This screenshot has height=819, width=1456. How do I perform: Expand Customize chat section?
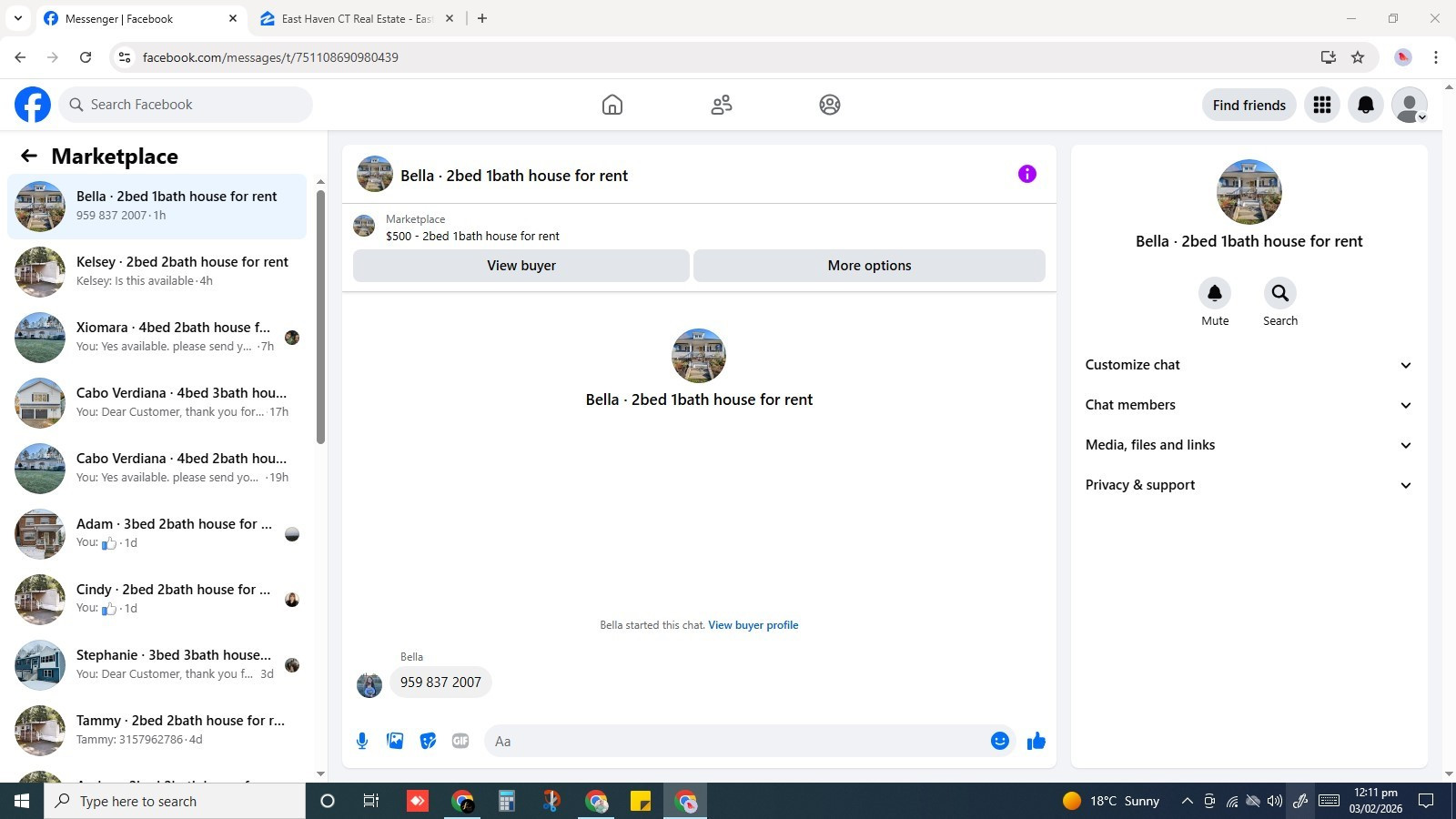[1249, 365]
